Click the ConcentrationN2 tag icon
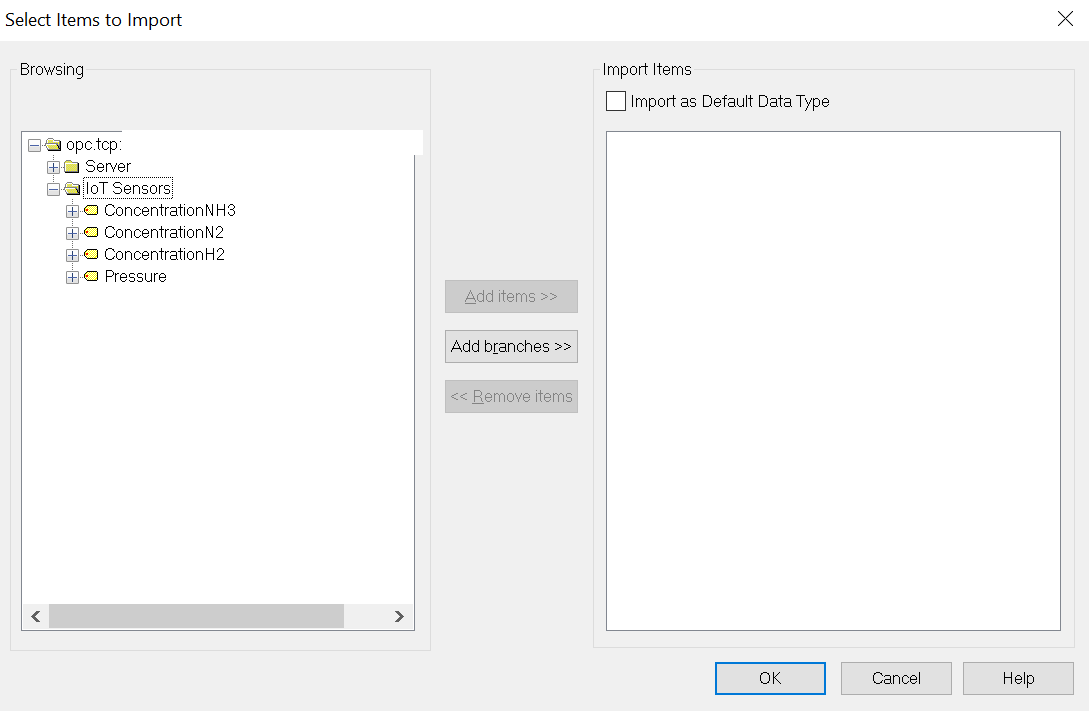This screenshot has width=1089, height=711. (x=91, y=233)
